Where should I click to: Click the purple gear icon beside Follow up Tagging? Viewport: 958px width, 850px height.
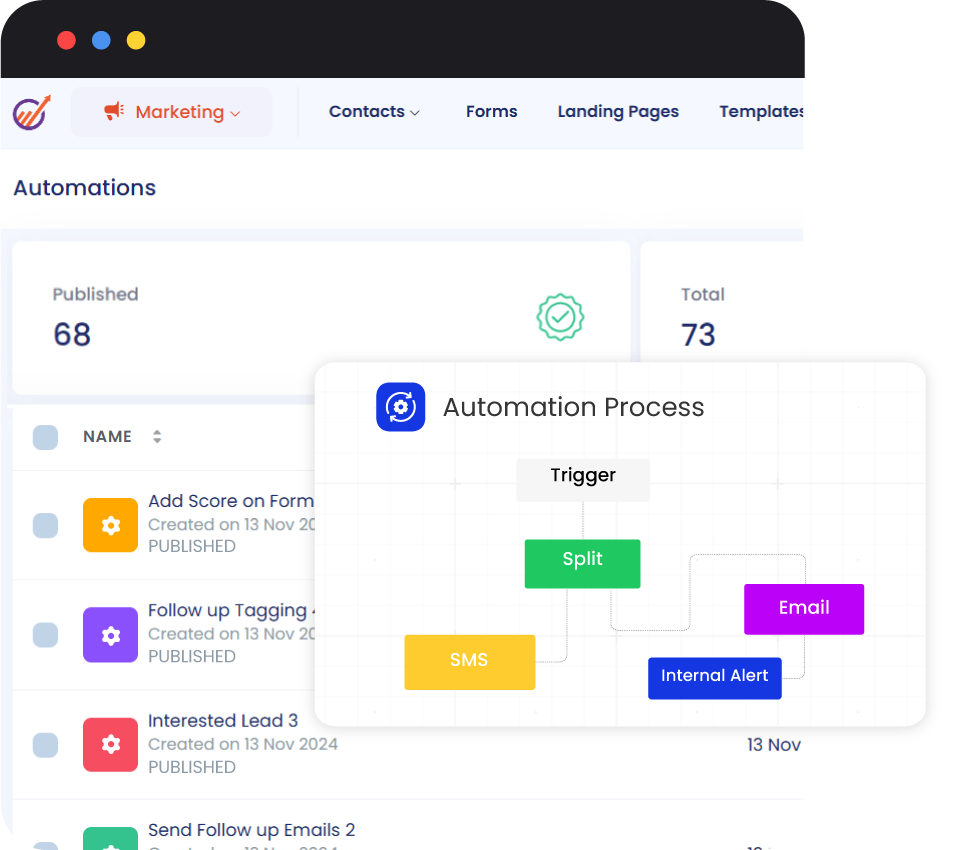point(110,635)
